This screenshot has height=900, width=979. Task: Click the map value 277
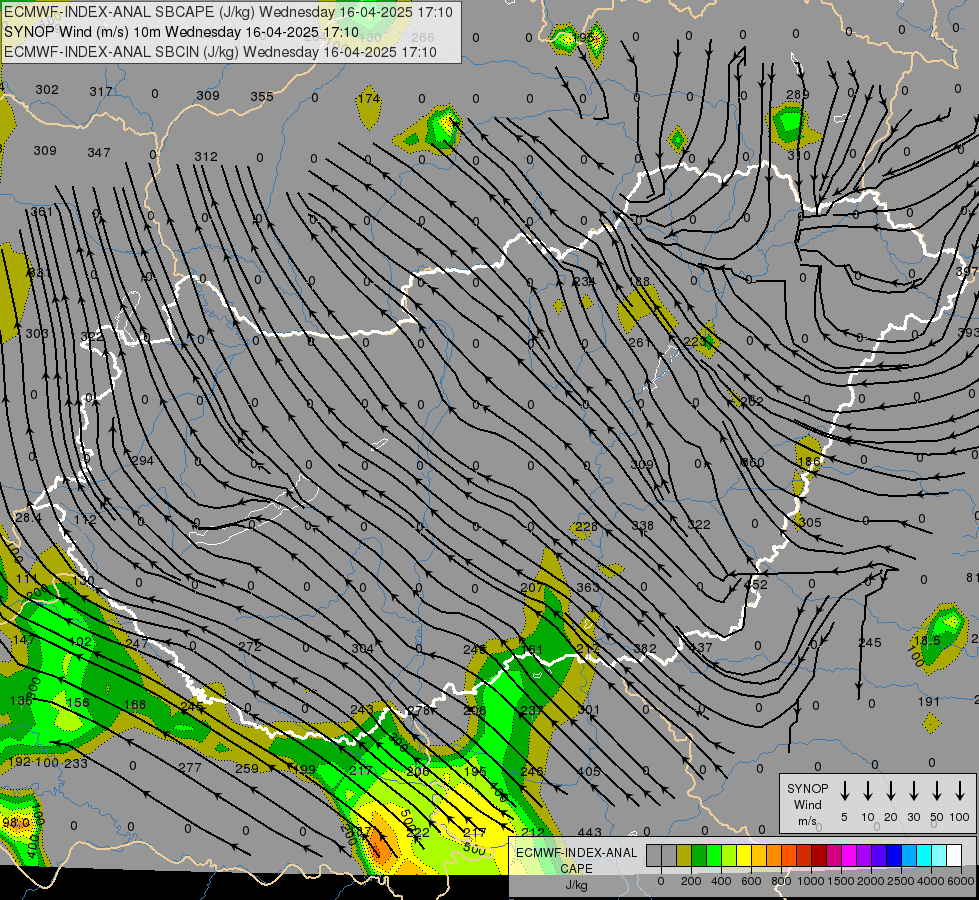[x=190, y=767]
